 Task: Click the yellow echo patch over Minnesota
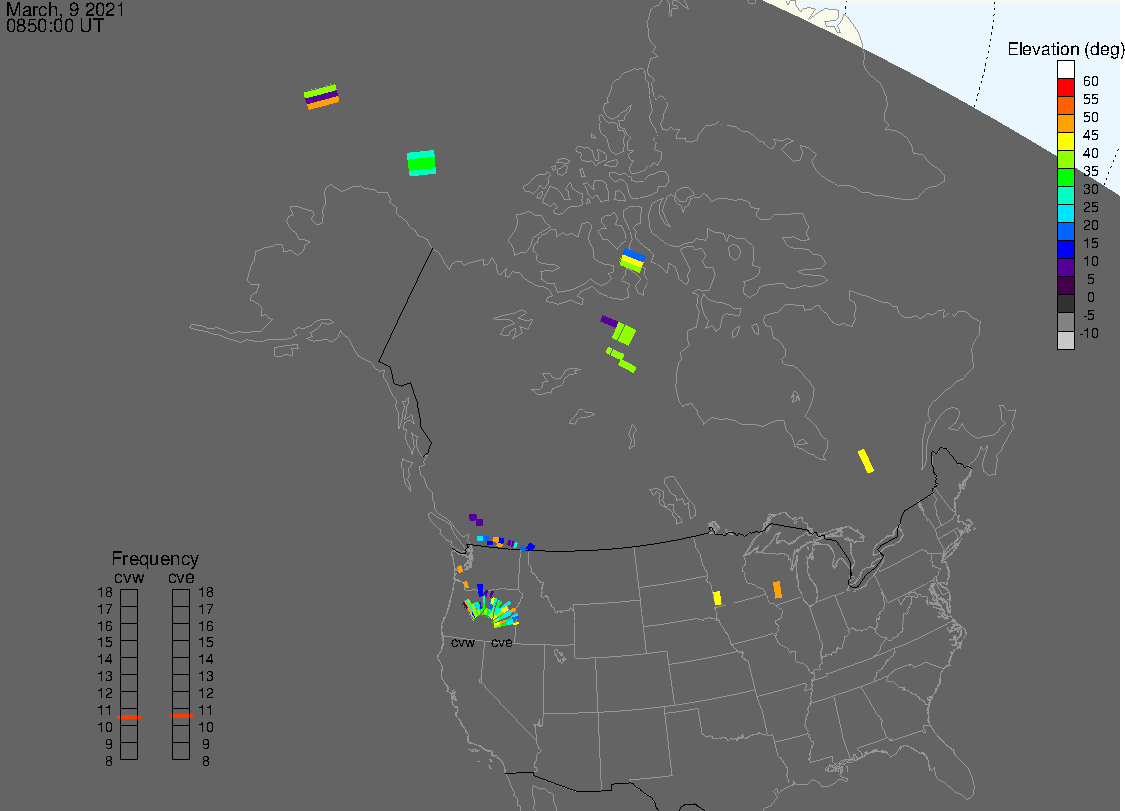tap(717, 598)
